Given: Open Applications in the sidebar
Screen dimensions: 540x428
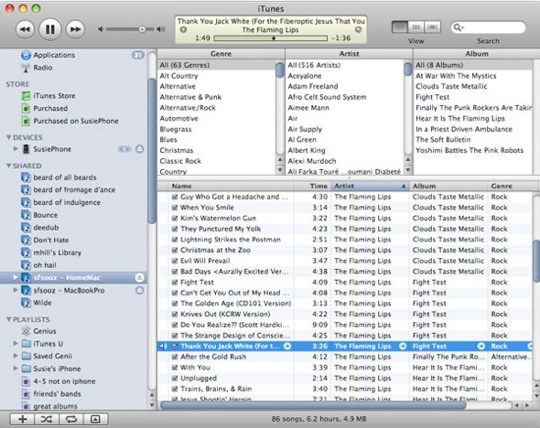Looking at the screenshot, I should (x=54, y=55).
